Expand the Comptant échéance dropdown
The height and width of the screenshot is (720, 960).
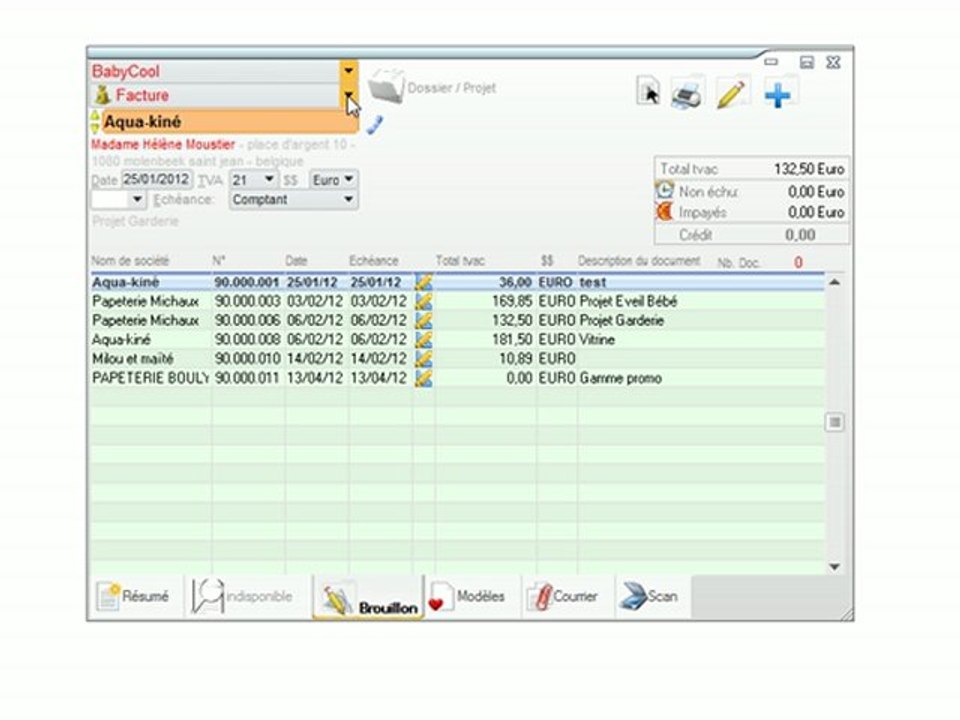(x=294, y=200)
